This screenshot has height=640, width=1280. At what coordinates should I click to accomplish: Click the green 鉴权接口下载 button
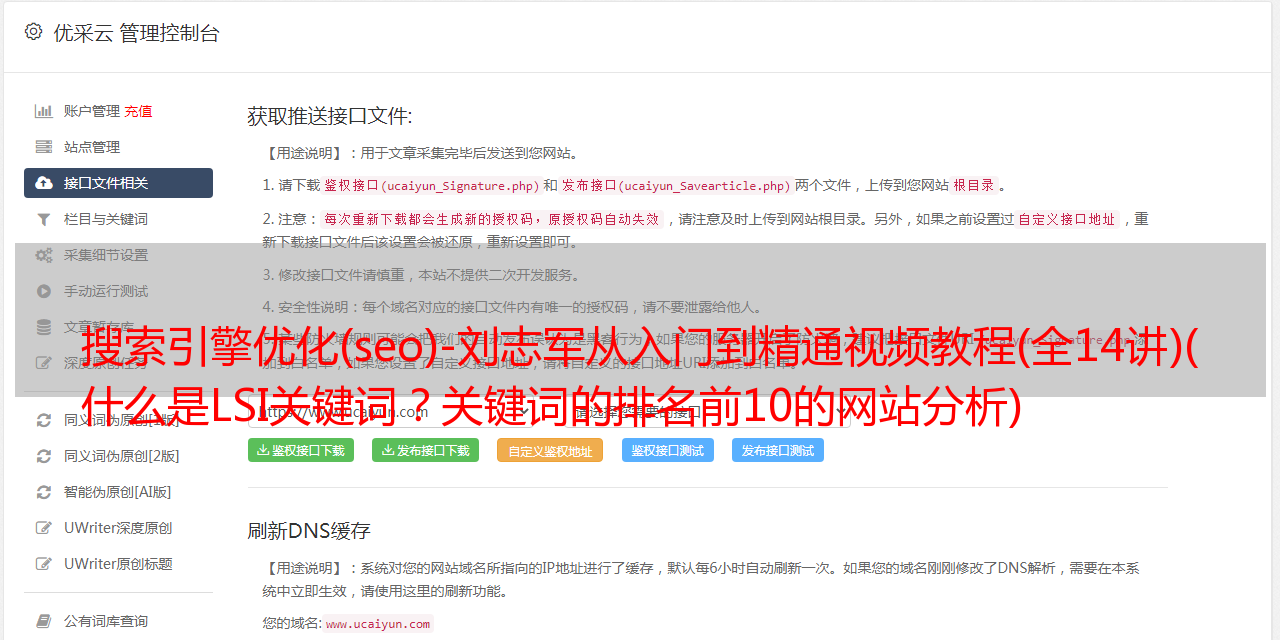pyautogui.click(x=301, y=450)
